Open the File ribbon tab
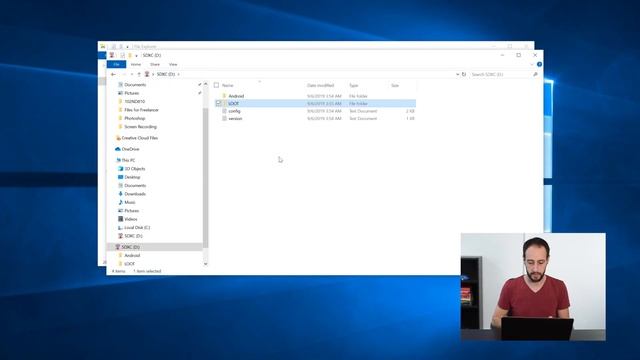 116,64
